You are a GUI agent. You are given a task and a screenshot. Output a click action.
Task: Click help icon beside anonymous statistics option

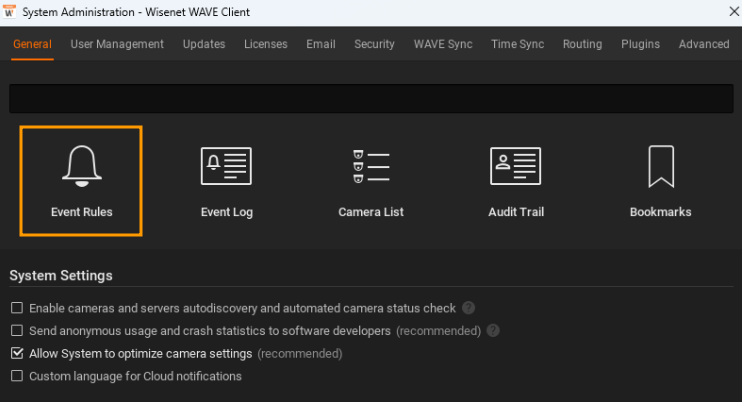[x=493, y=330]
